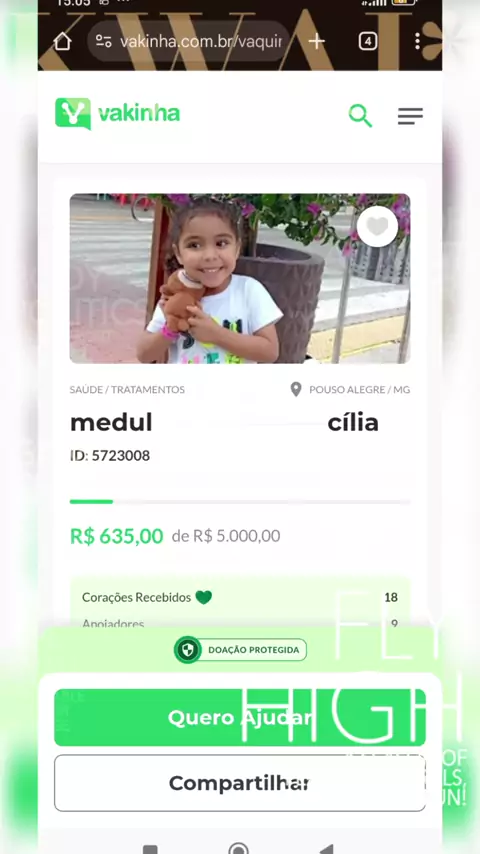
Task: Select the Saúde / Tratamentos category link
Action: [127, 389]
